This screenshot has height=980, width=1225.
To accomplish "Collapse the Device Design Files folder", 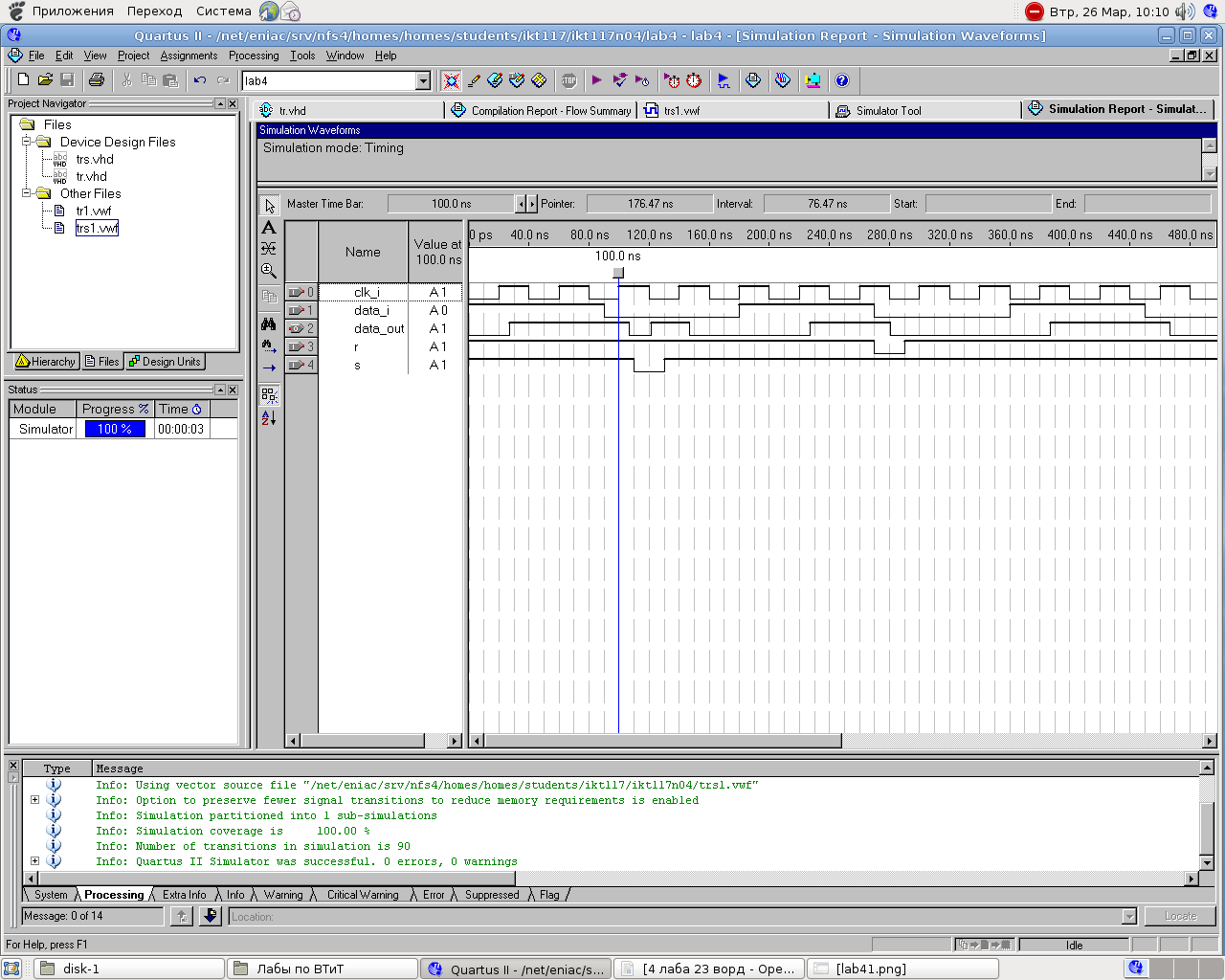I will pyautogui.click(x=28, y=142).
